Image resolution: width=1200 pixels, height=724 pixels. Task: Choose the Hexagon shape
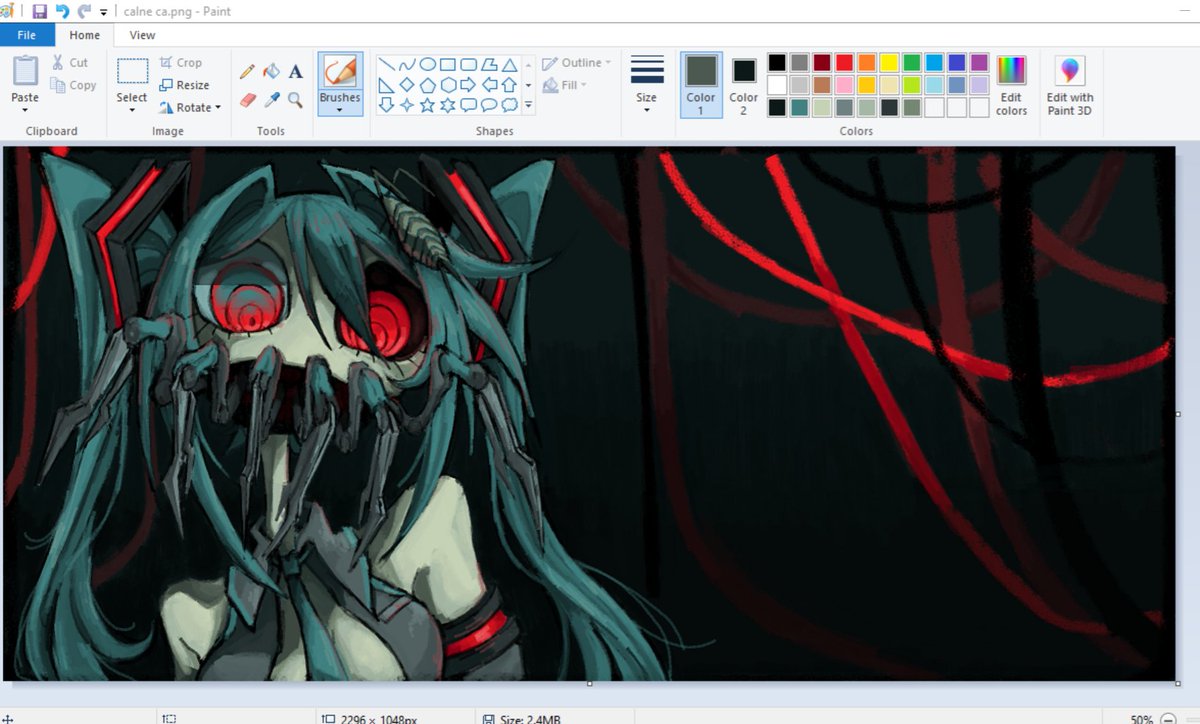pyautogui.click(x=448, y=85)
